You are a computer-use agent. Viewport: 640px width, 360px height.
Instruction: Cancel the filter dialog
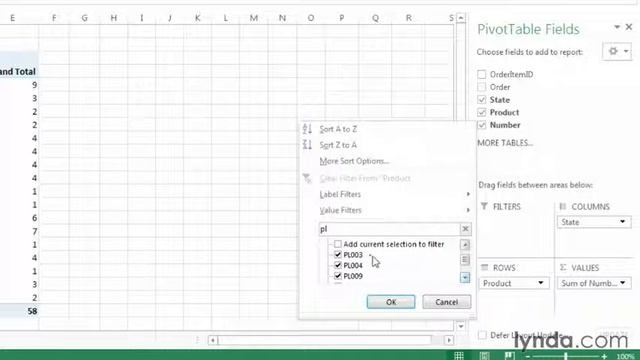point(446,302)
